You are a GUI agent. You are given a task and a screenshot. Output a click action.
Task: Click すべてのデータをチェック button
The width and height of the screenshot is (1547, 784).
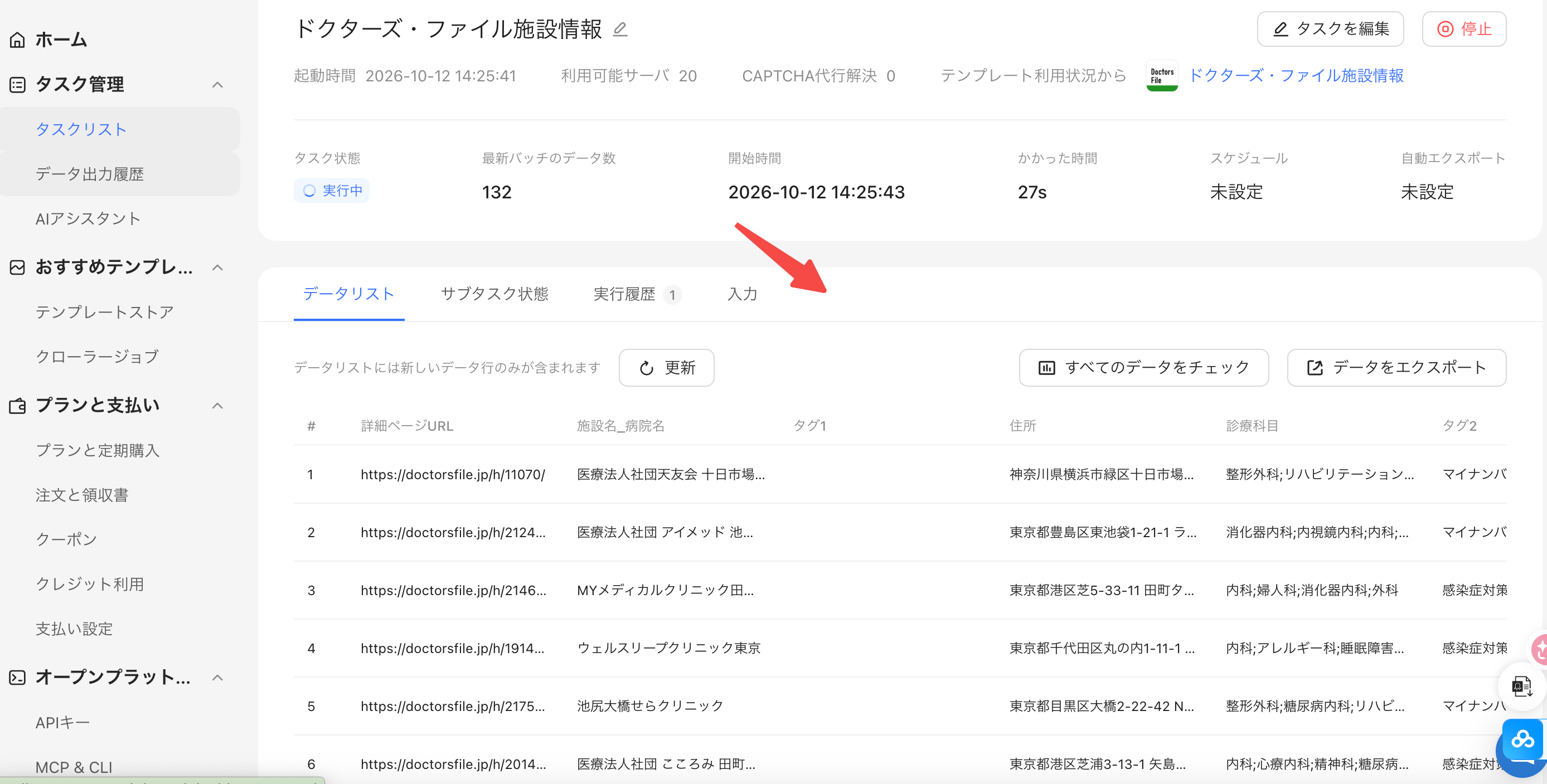[x=1143, y=367]
